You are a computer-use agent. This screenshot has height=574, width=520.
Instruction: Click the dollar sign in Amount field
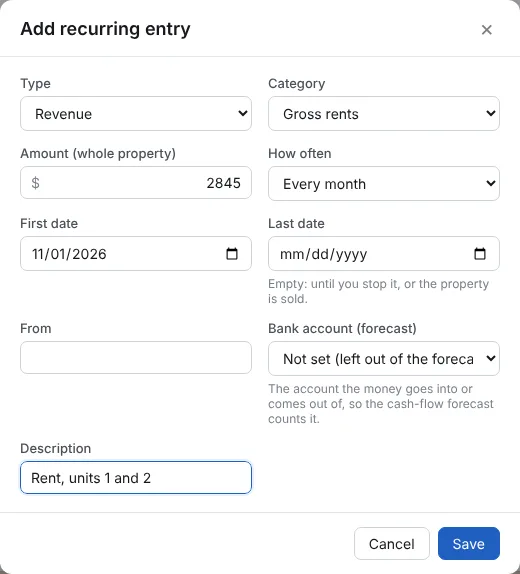point(36,183)
